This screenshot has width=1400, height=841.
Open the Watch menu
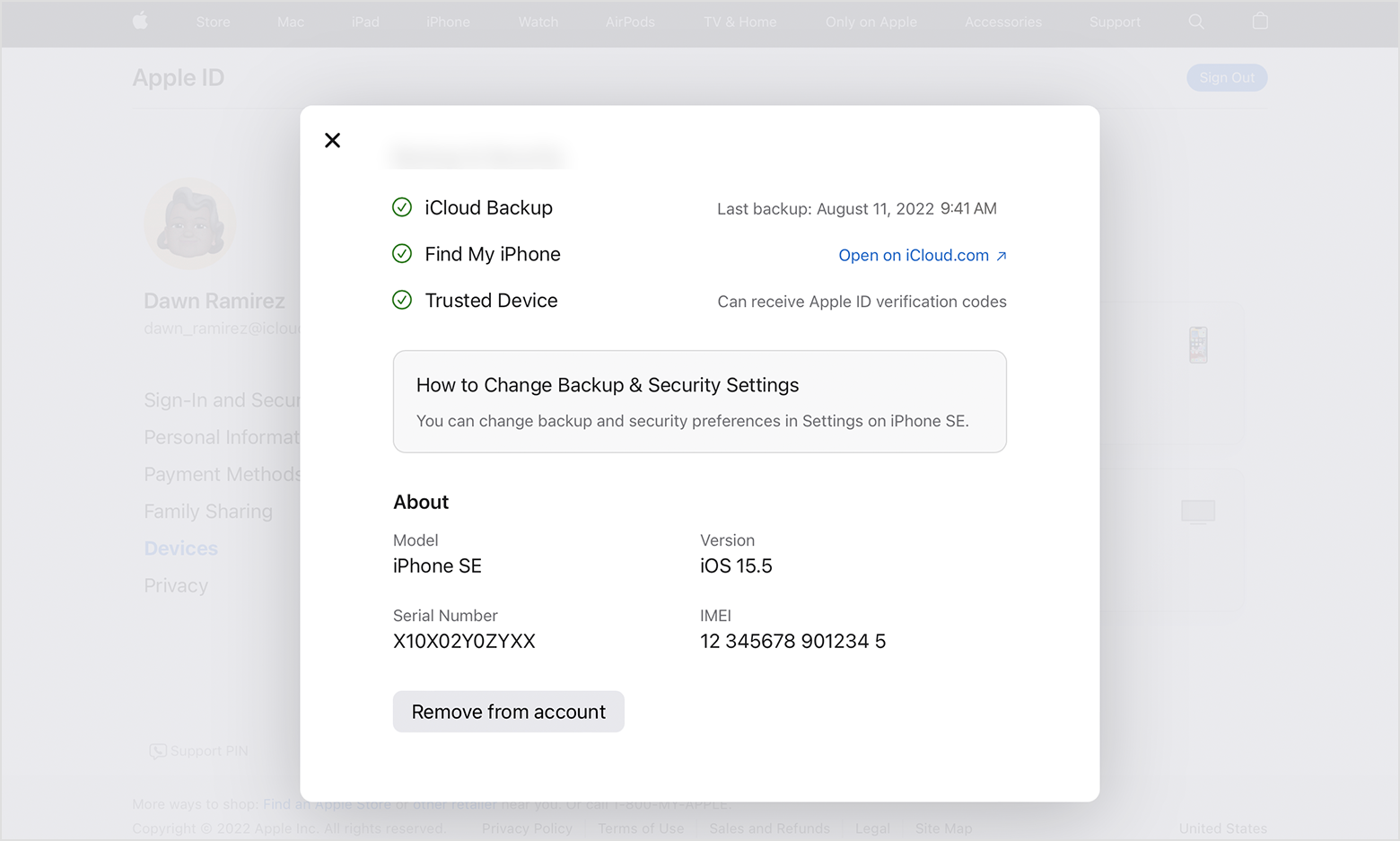538,22
